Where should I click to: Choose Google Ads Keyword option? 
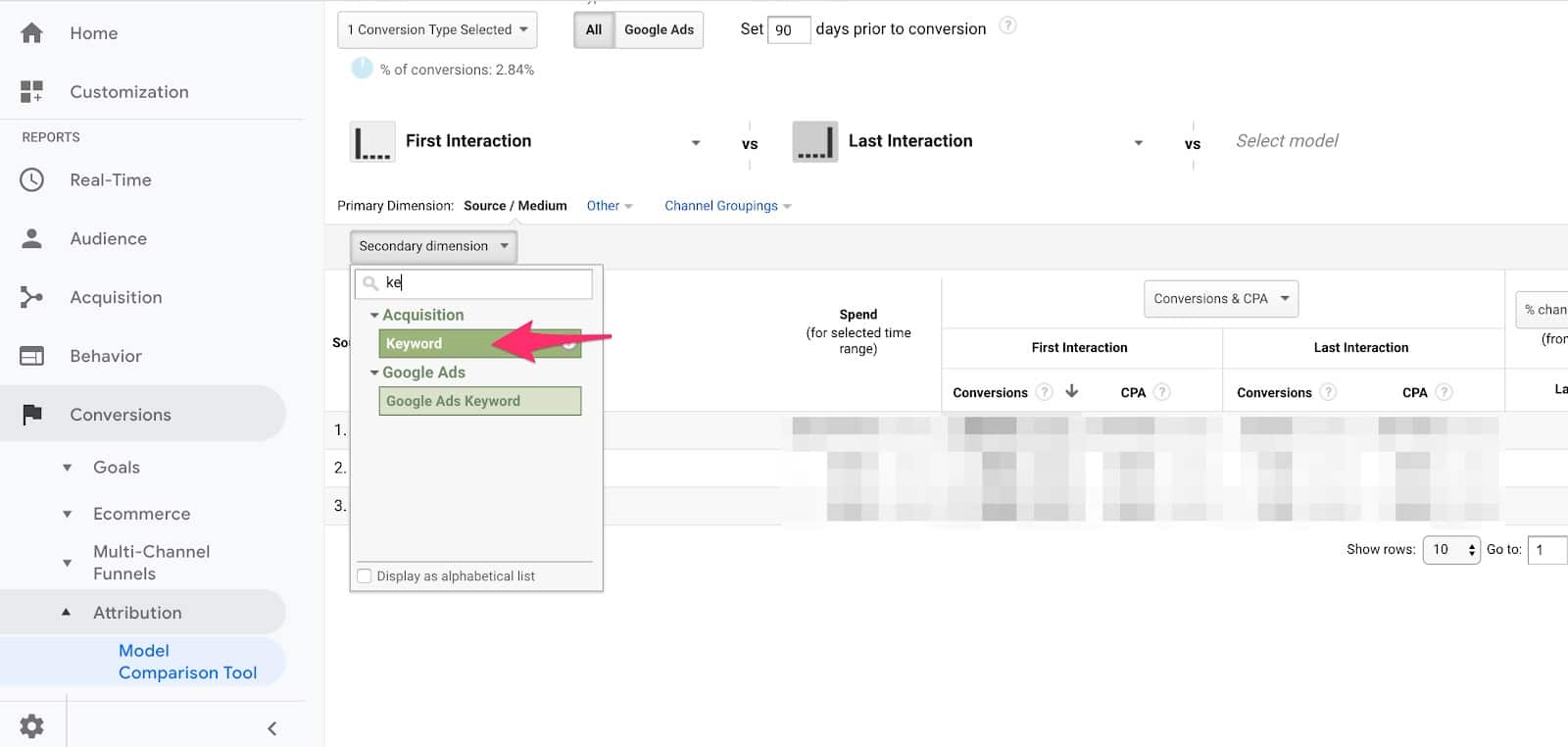[478, 401]
